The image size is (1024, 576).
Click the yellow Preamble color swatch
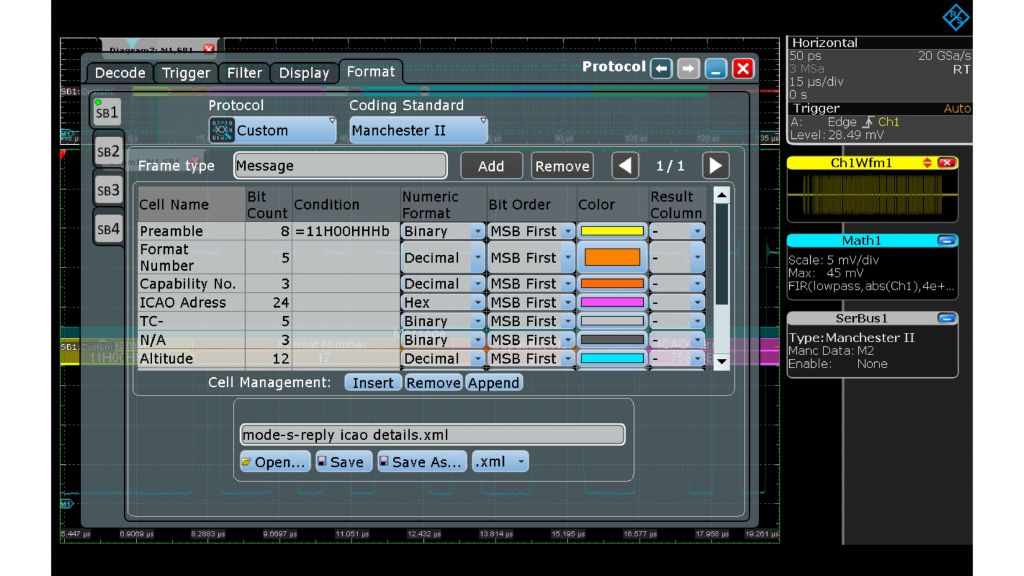click(x=611, y=231)
